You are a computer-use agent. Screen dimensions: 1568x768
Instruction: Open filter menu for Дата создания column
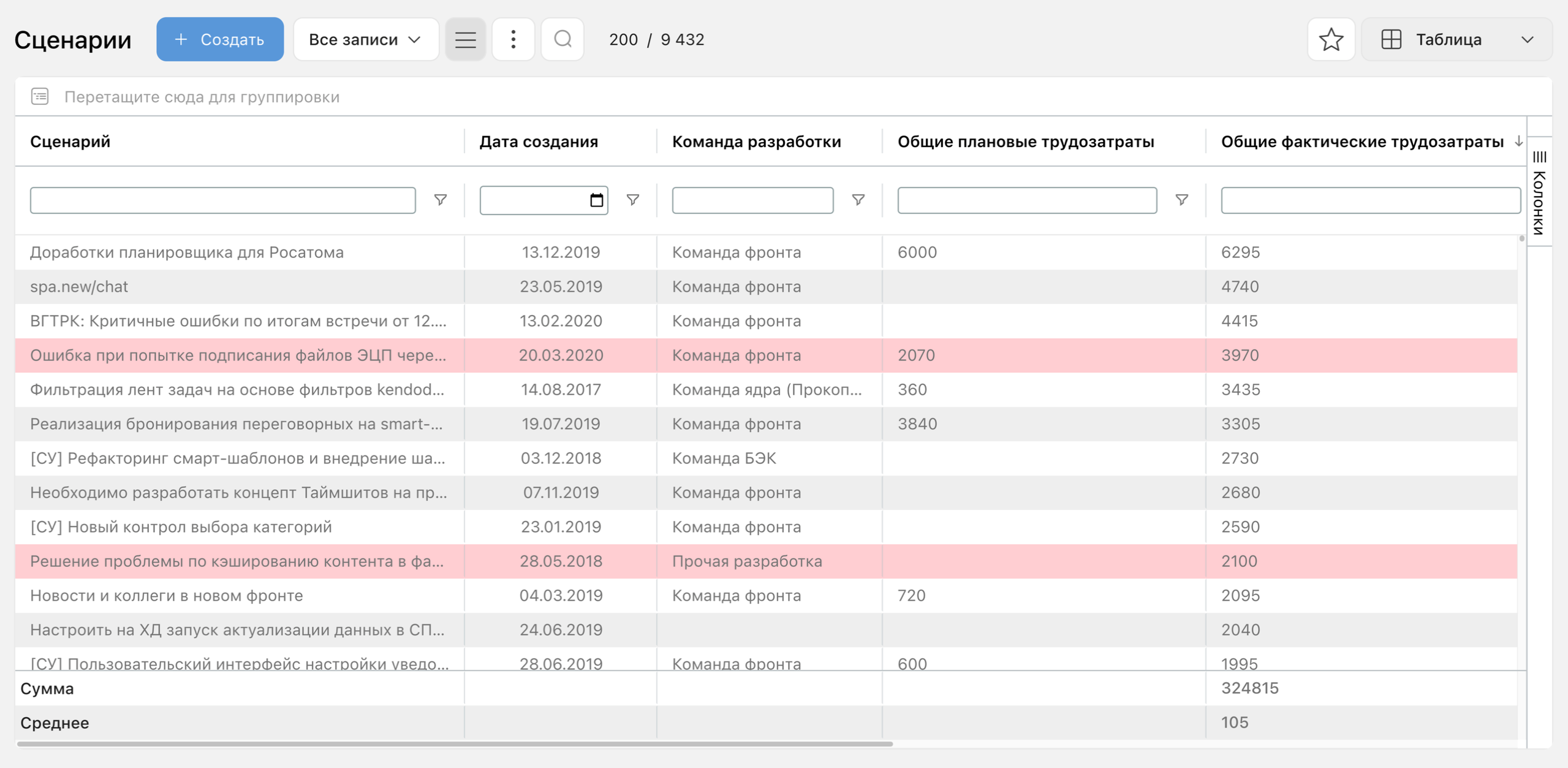(x=632, y=200)
